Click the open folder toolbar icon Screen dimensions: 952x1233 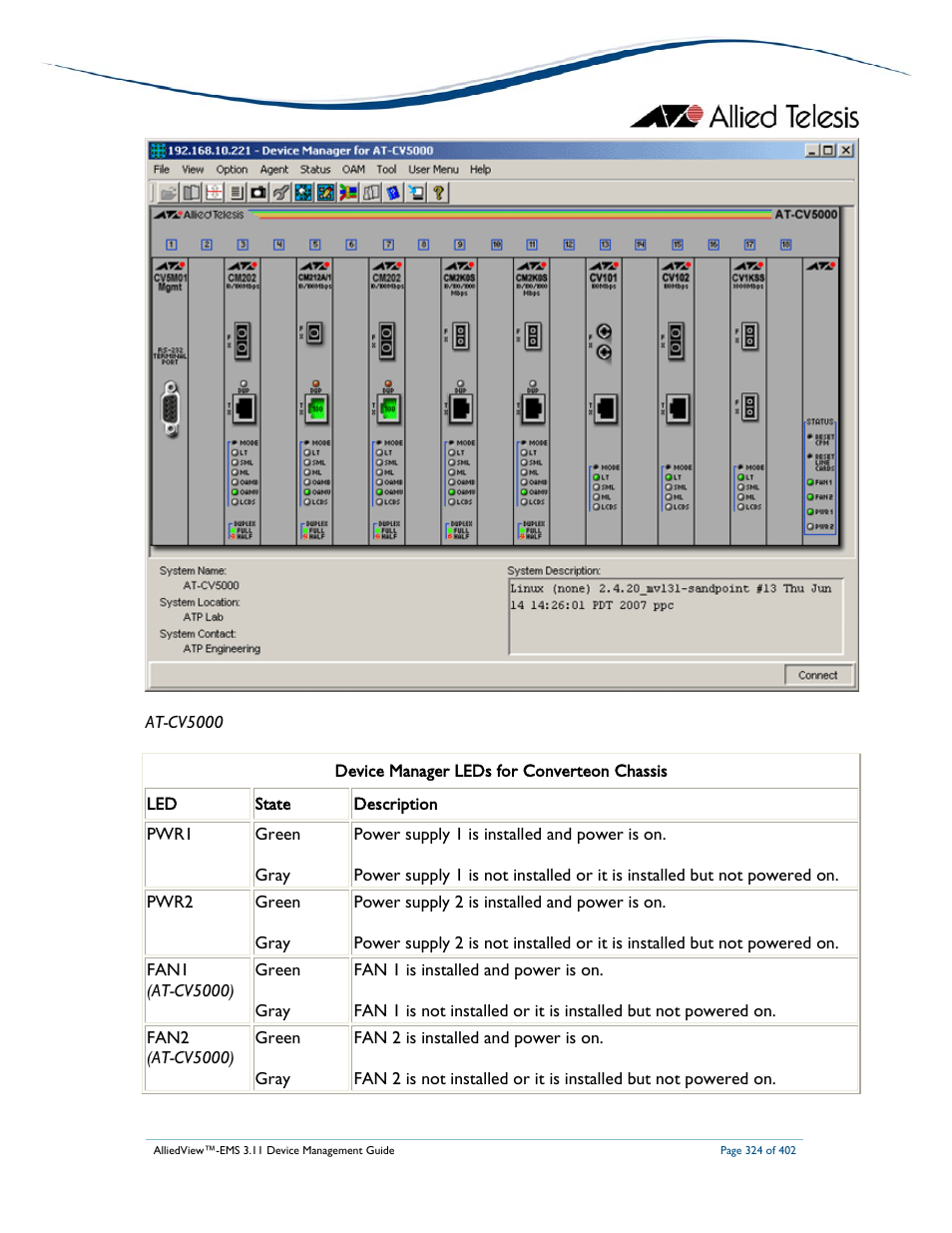coord(168,193)
